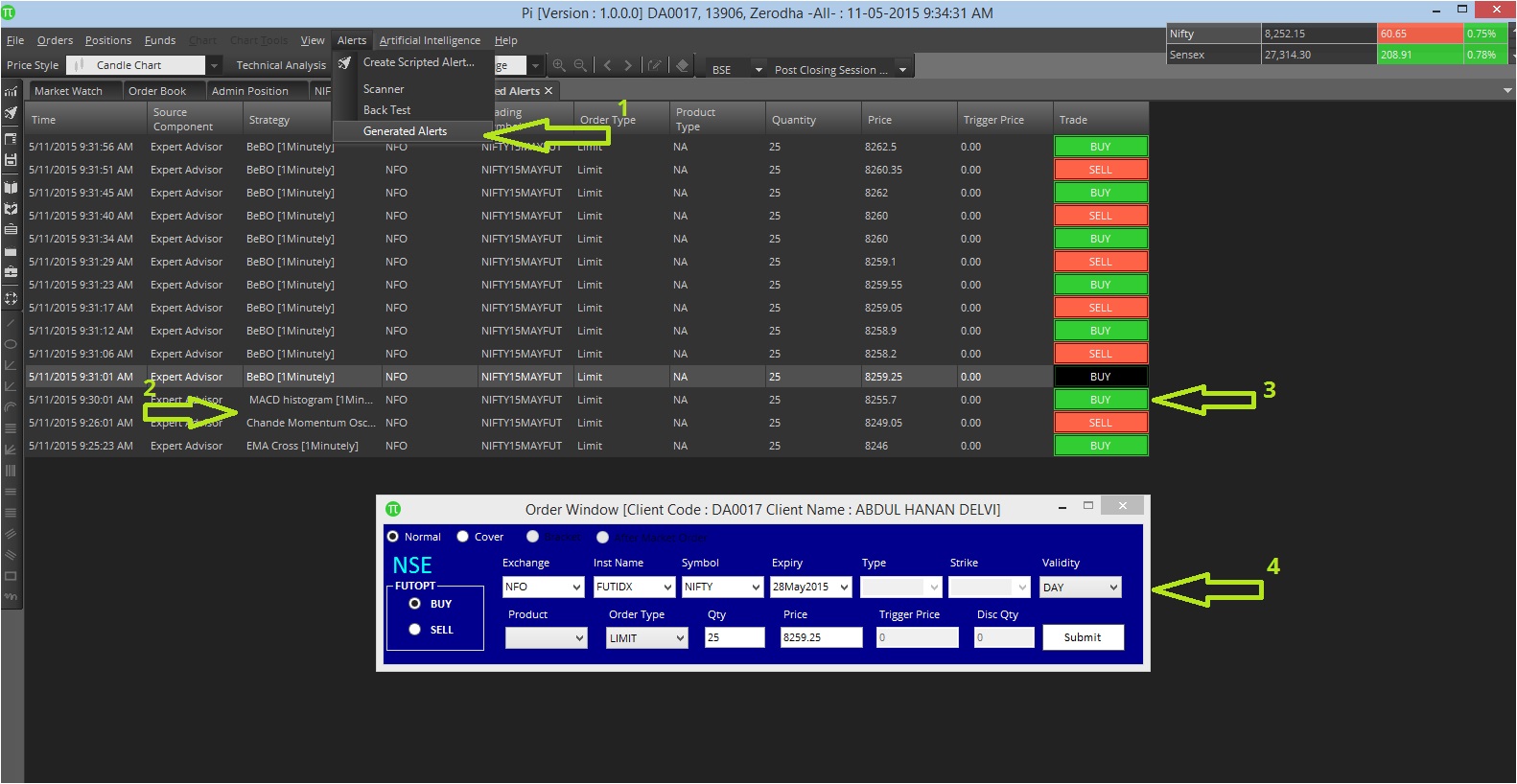Select the rectangle drawing tool

pos(11,576)
